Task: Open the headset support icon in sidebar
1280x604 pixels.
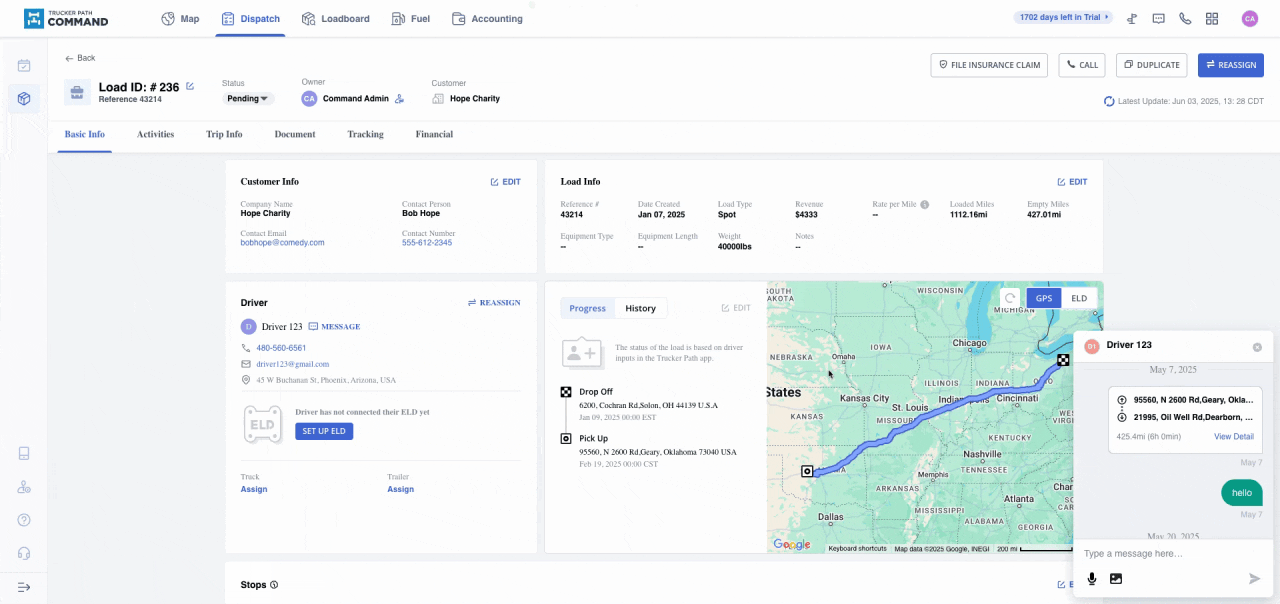Action: pos(24,553)
